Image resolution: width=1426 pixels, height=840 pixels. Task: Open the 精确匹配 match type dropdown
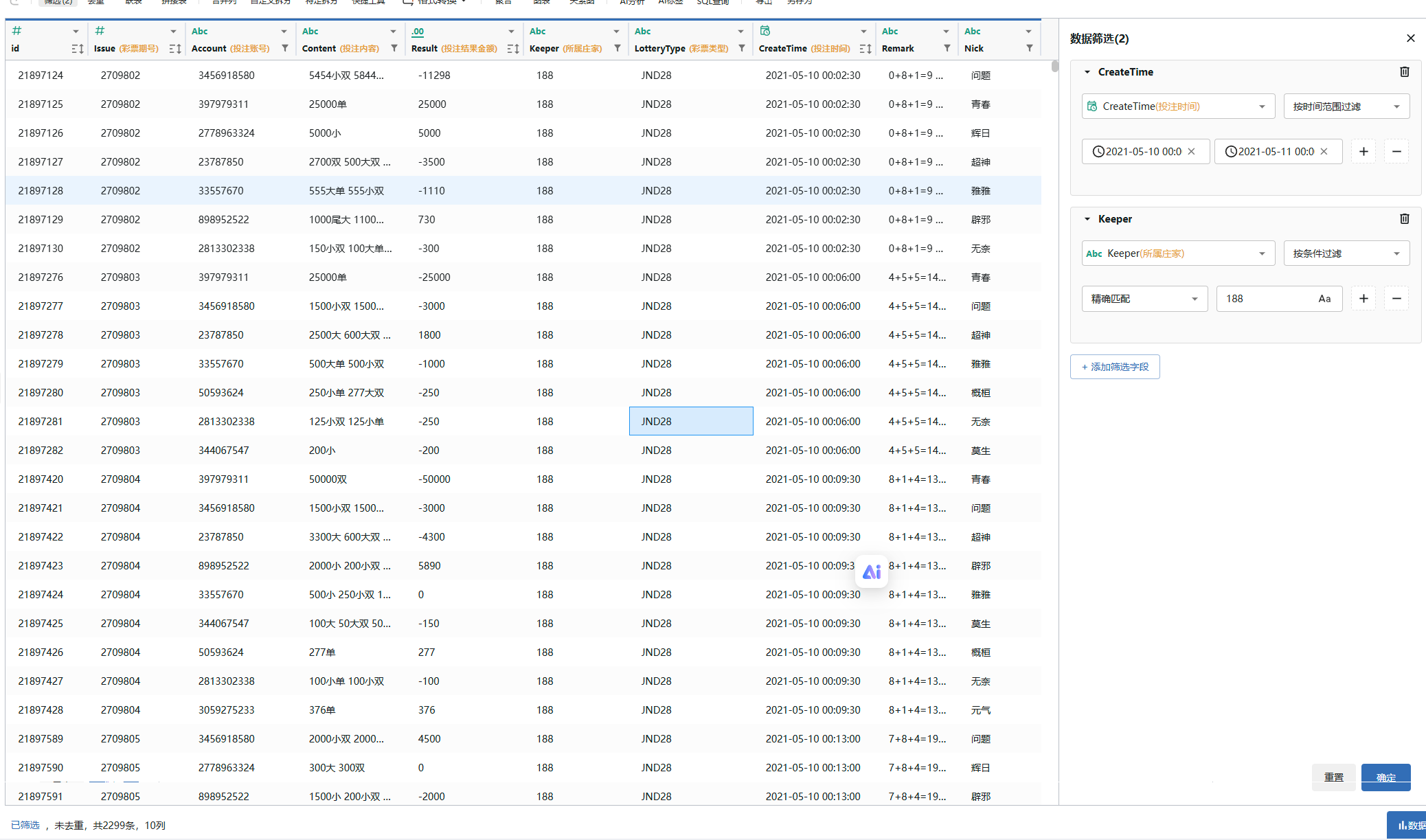[x=1144, y=299]
